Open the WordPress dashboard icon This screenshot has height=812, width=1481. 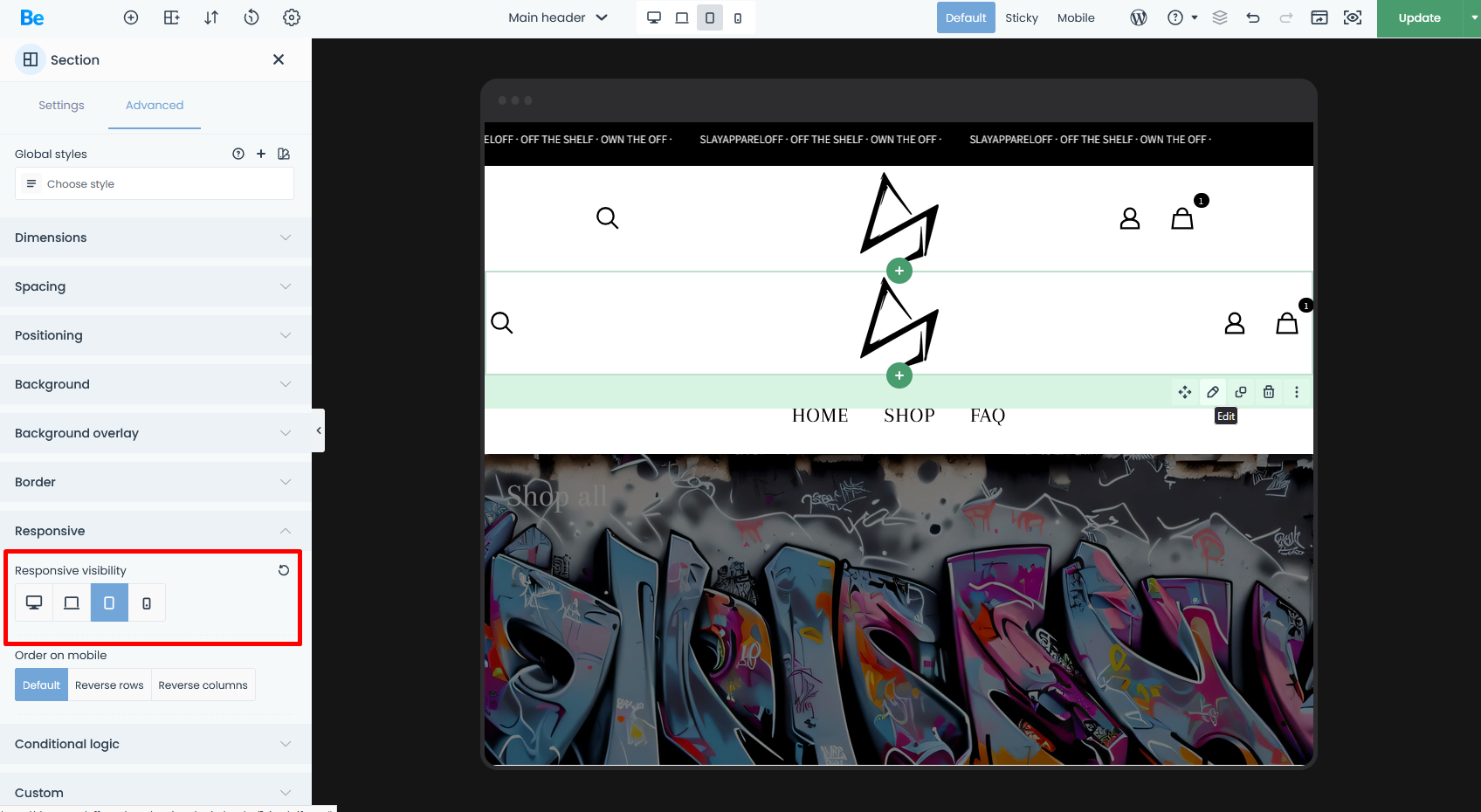[x=1139, y=17]
